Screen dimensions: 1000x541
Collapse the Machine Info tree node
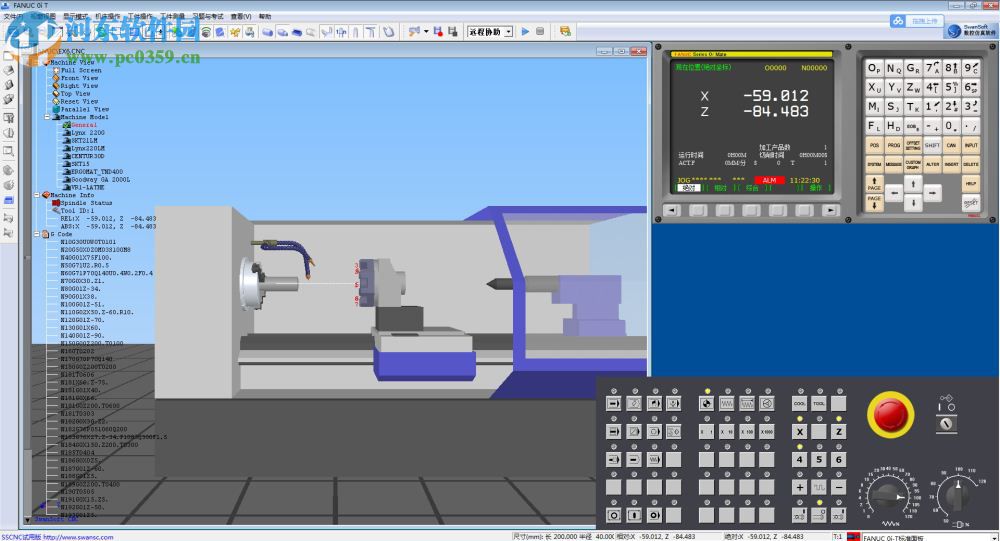[x=37, y=195]
